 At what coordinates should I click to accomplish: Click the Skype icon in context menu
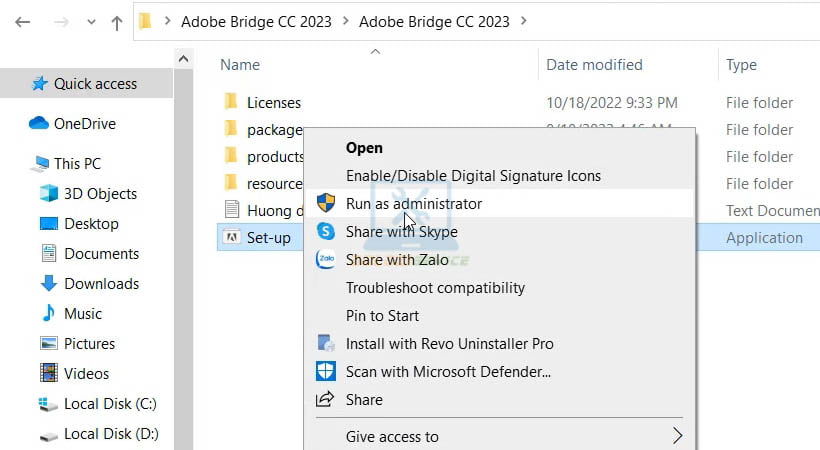(326, 232)
